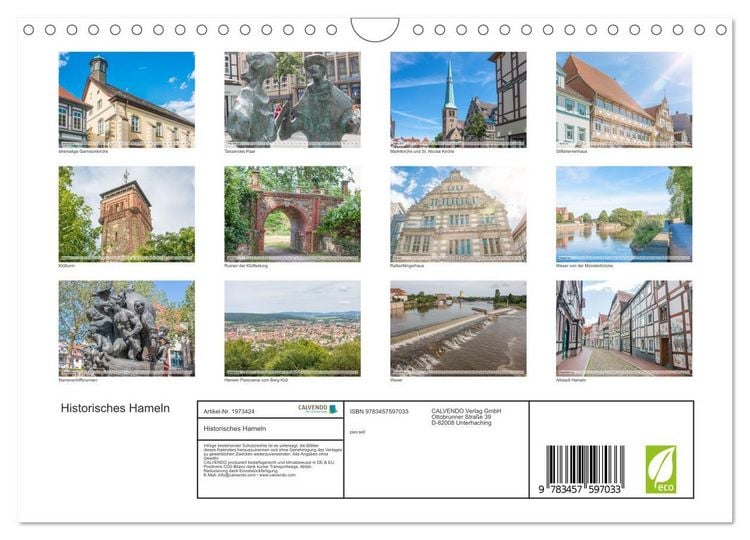Click the half-circle hanger cutout at top
Image resolution: width=750 pixels, height=540 pixels.
pyautogui.click(x=375, y=29)
